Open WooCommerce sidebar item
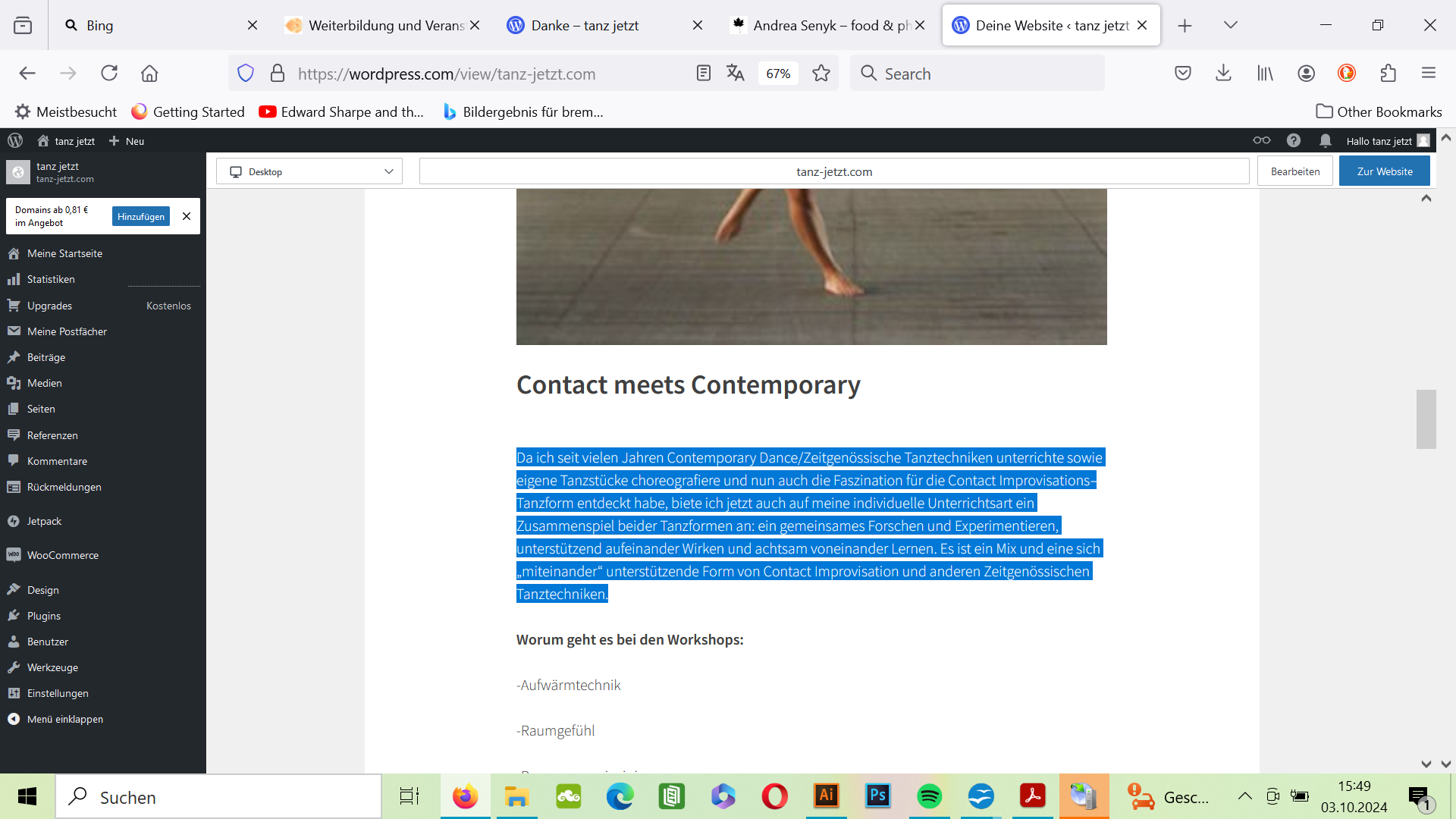Image resolution: width=1456 pixels, height=819 pixels. pyautogui.click(x=63, y=555)
